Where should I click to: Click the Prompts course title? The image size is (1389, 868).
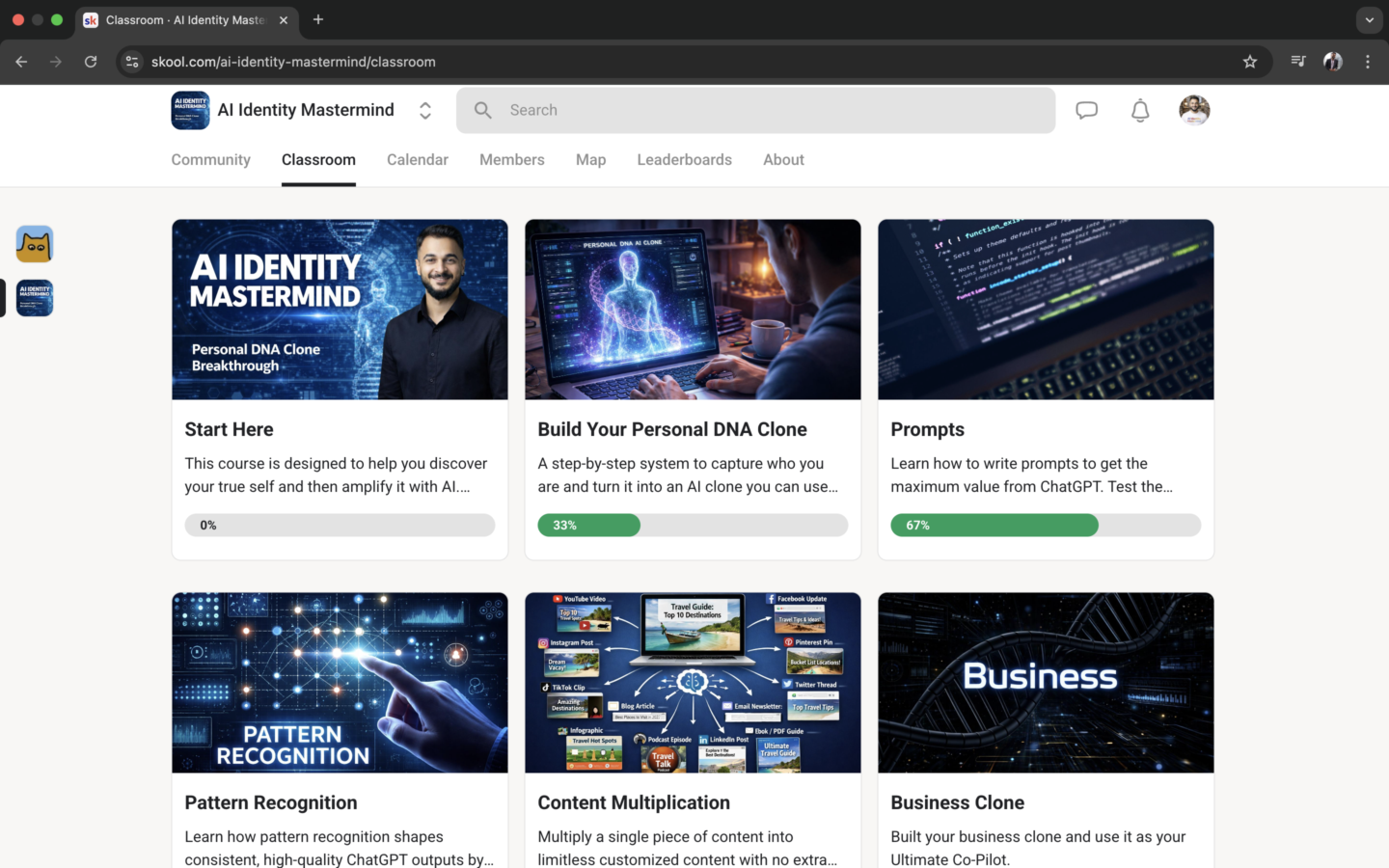click(x=927, y=429)
